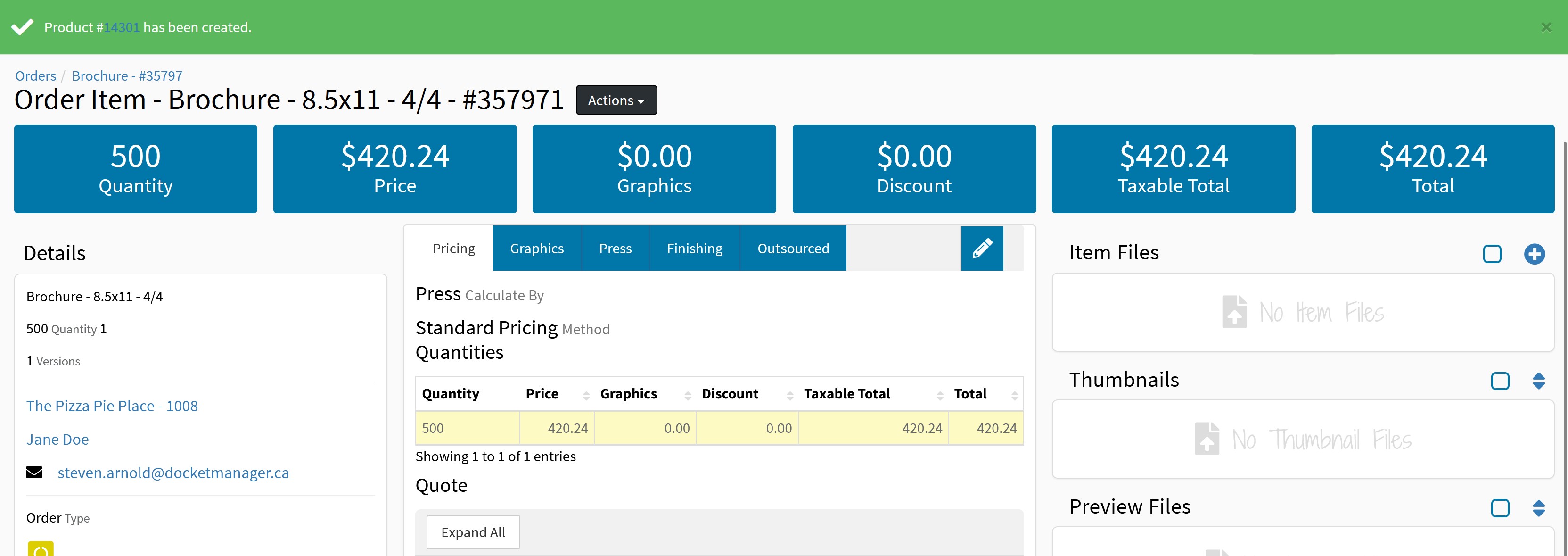Switch to the Graphics tab
The height and width of the screenshot is (556, 1568).
pyautogui.click(x=536, y=249)
